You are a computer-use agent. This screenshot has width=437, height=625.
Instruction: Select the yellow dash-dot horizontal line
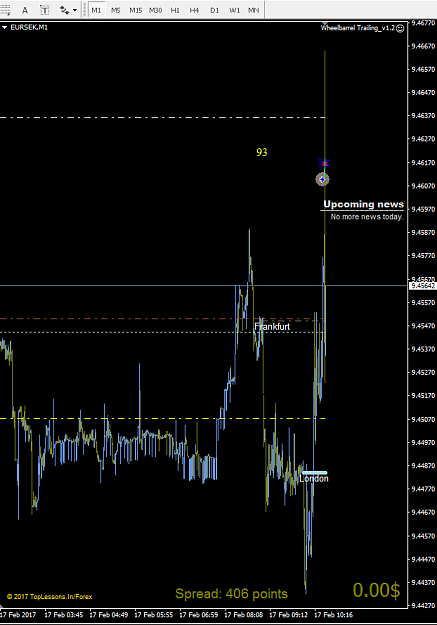[x=163, y=419]
